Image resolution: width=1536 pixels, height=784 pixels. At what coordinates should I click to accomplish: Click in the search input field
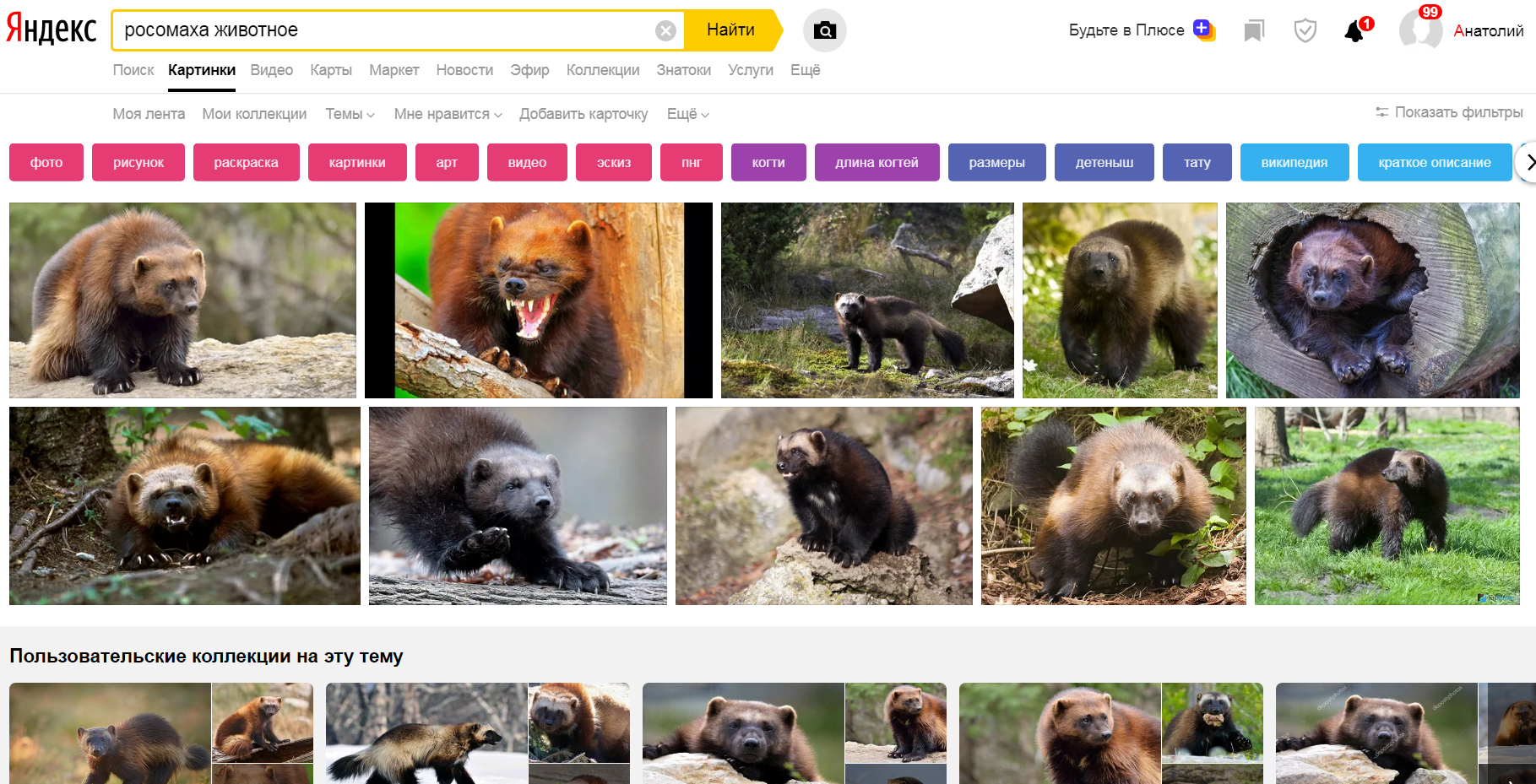(384, 30)
